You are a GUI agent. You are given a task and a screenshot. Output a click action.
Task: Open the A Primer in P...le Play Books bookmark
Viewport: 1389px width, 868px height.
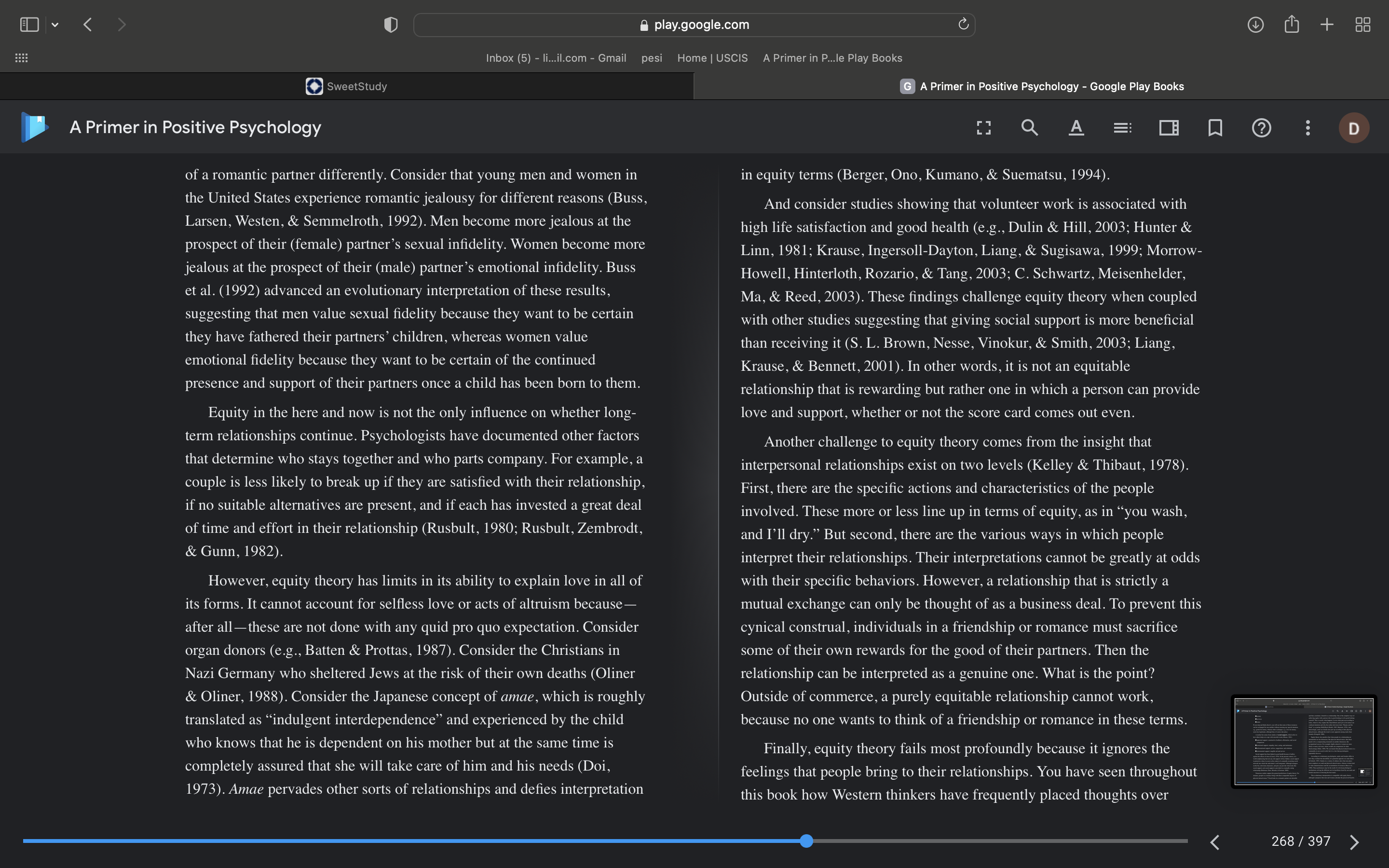(x=832, y=58)
